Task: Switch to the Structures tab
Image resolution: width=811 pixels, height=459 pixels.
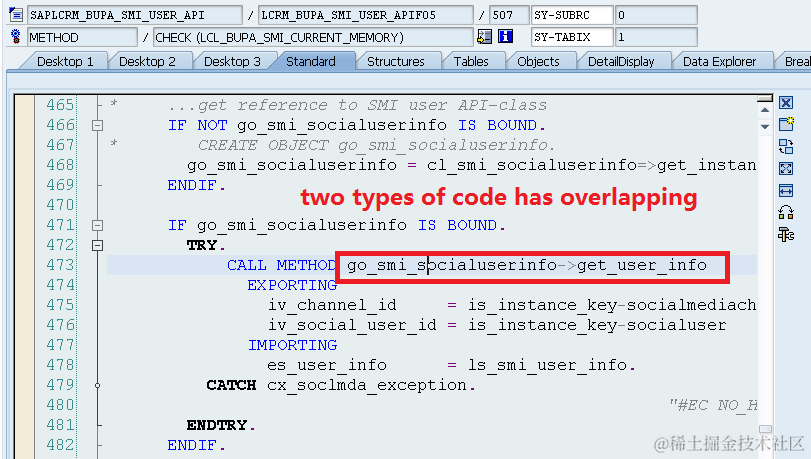Action: pos(396,62)
